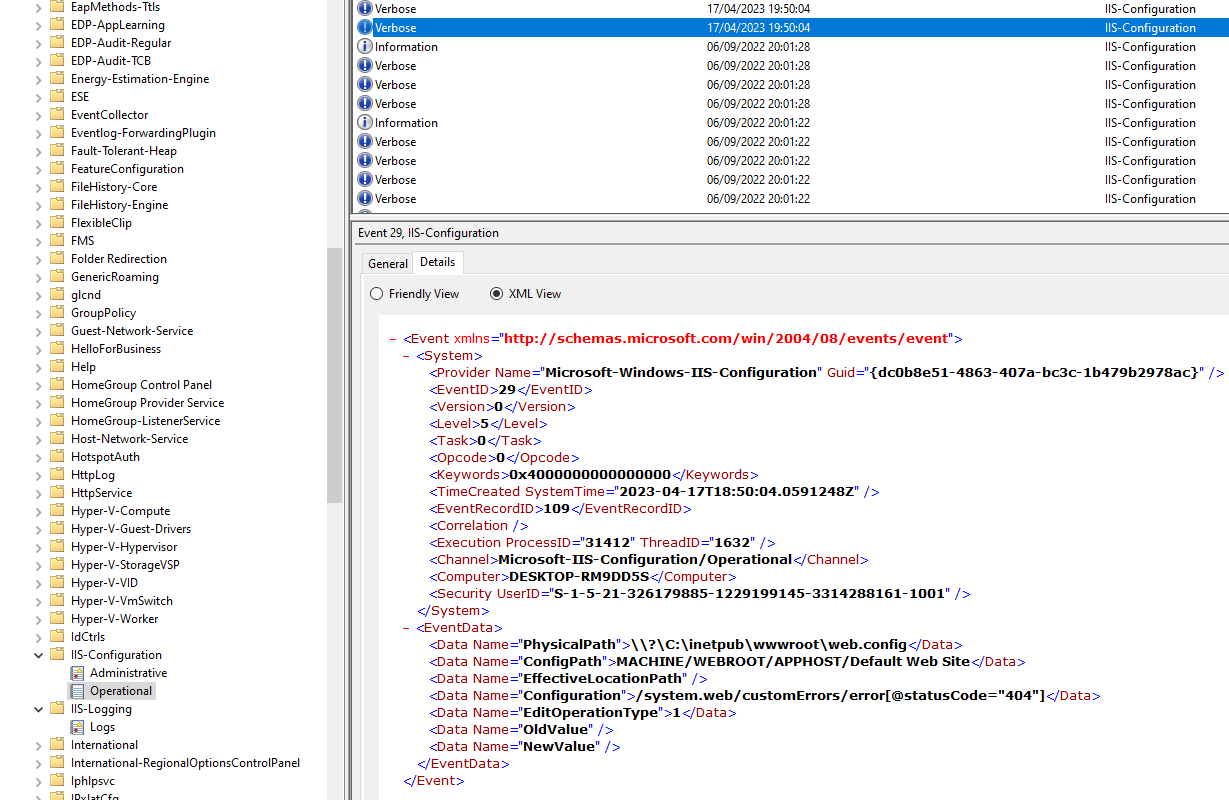This screenshot has width=1229, height=800.
Task: Click the IIS-Logging folder icon
Action: (57, 709)
